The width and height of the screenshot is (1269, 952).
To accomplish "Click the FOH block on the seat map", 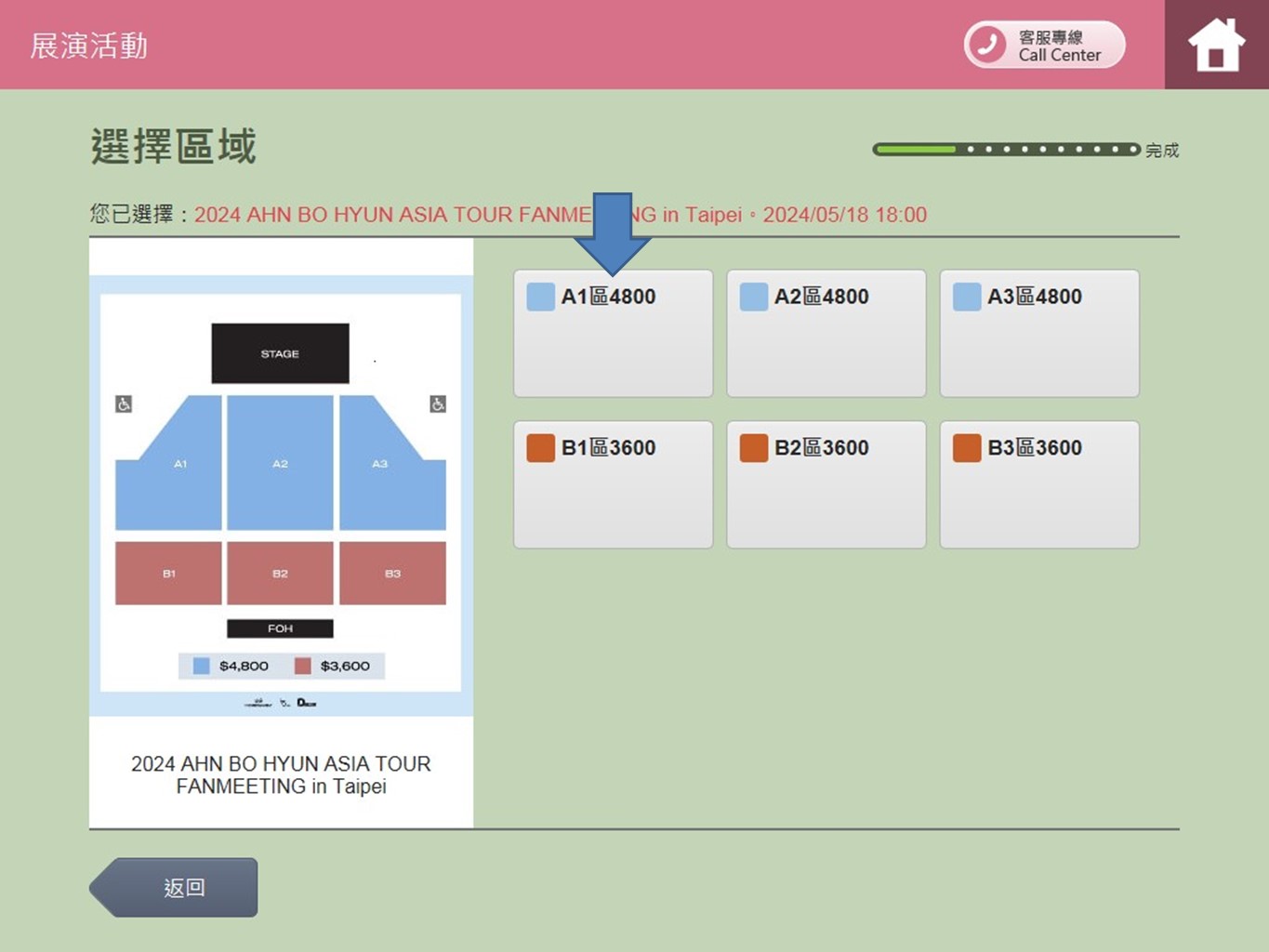I will pos(280,628).
